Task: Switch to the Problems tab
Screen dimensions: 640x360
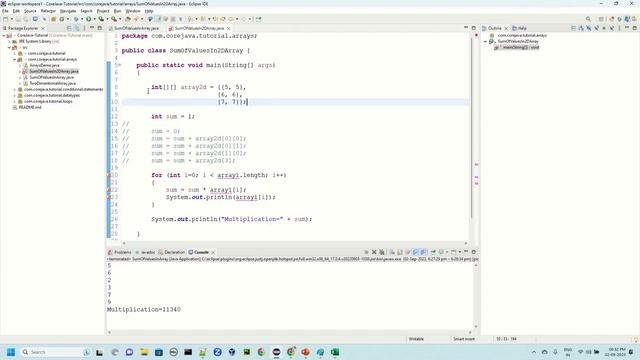Action: (x=120, y=252)
